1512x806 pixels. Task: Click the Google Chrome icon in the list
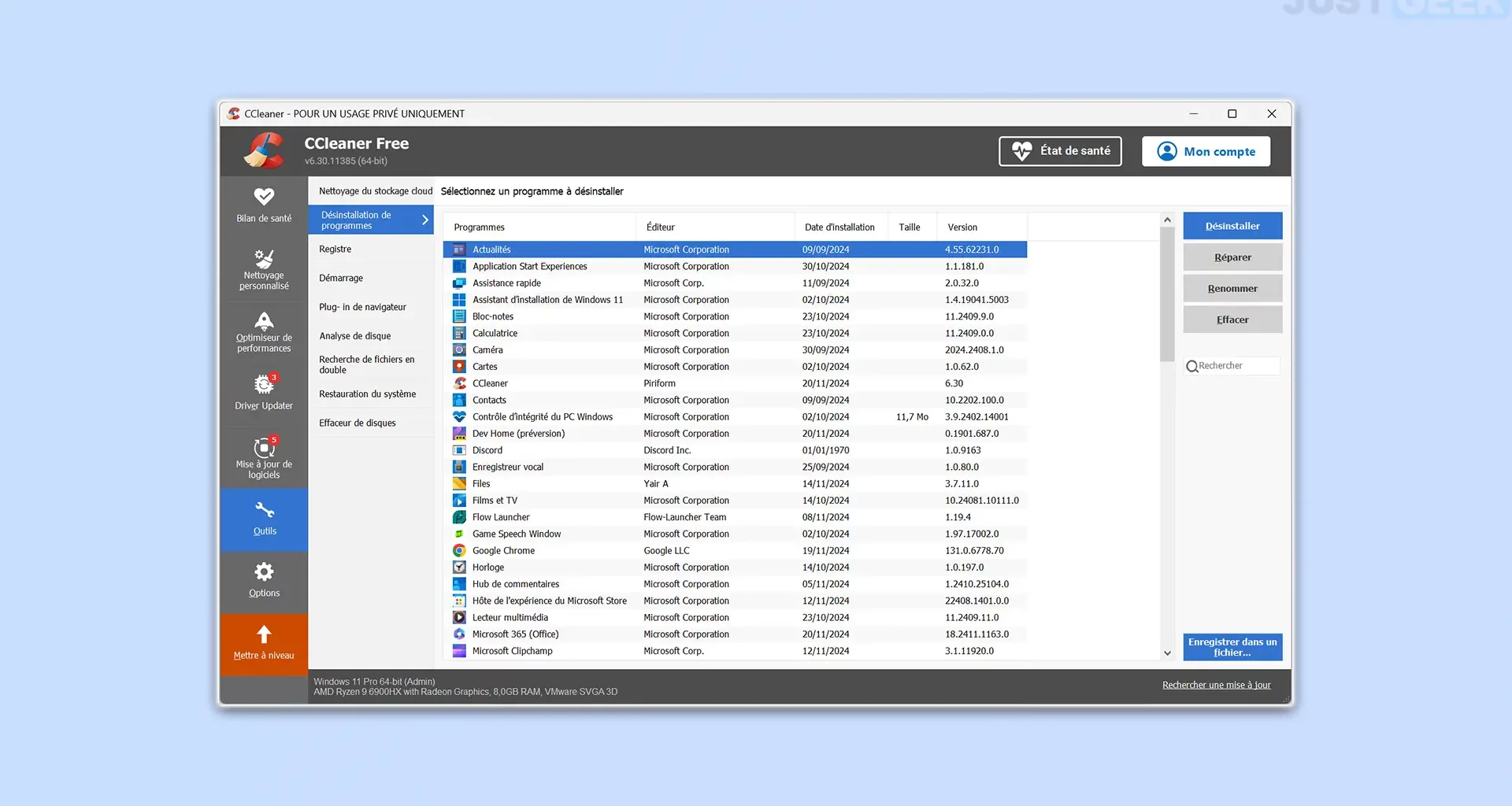(459, 551)
